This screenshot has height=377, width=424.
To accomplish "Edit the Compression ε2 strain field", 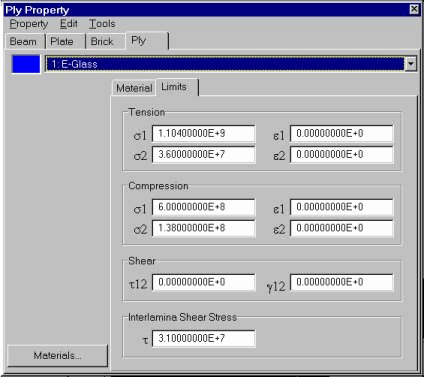I will (342, 228).
